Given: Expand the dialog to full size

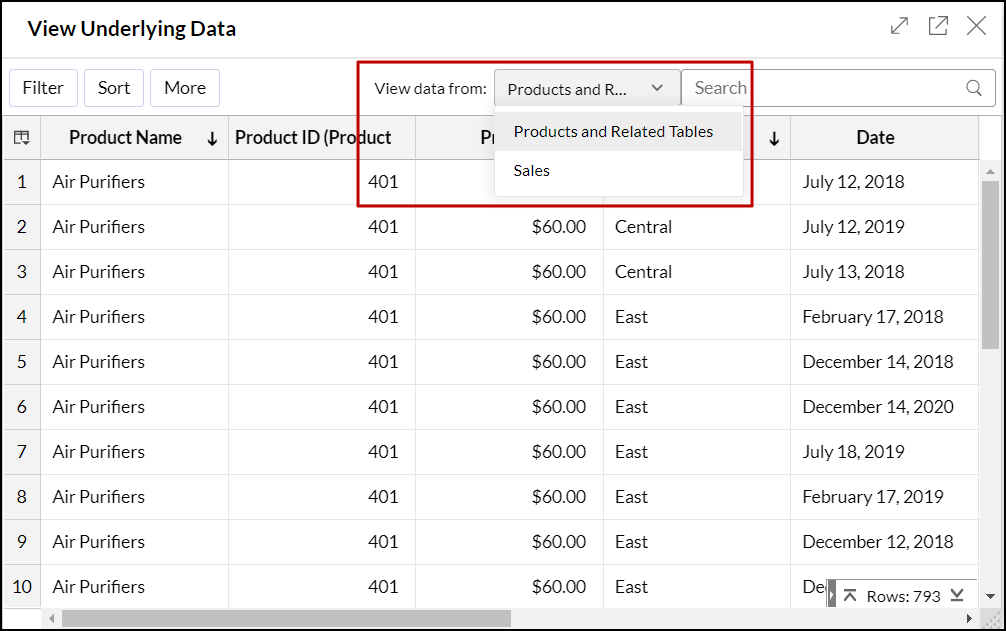Looking at the screenshot, I should coord(899,27).
